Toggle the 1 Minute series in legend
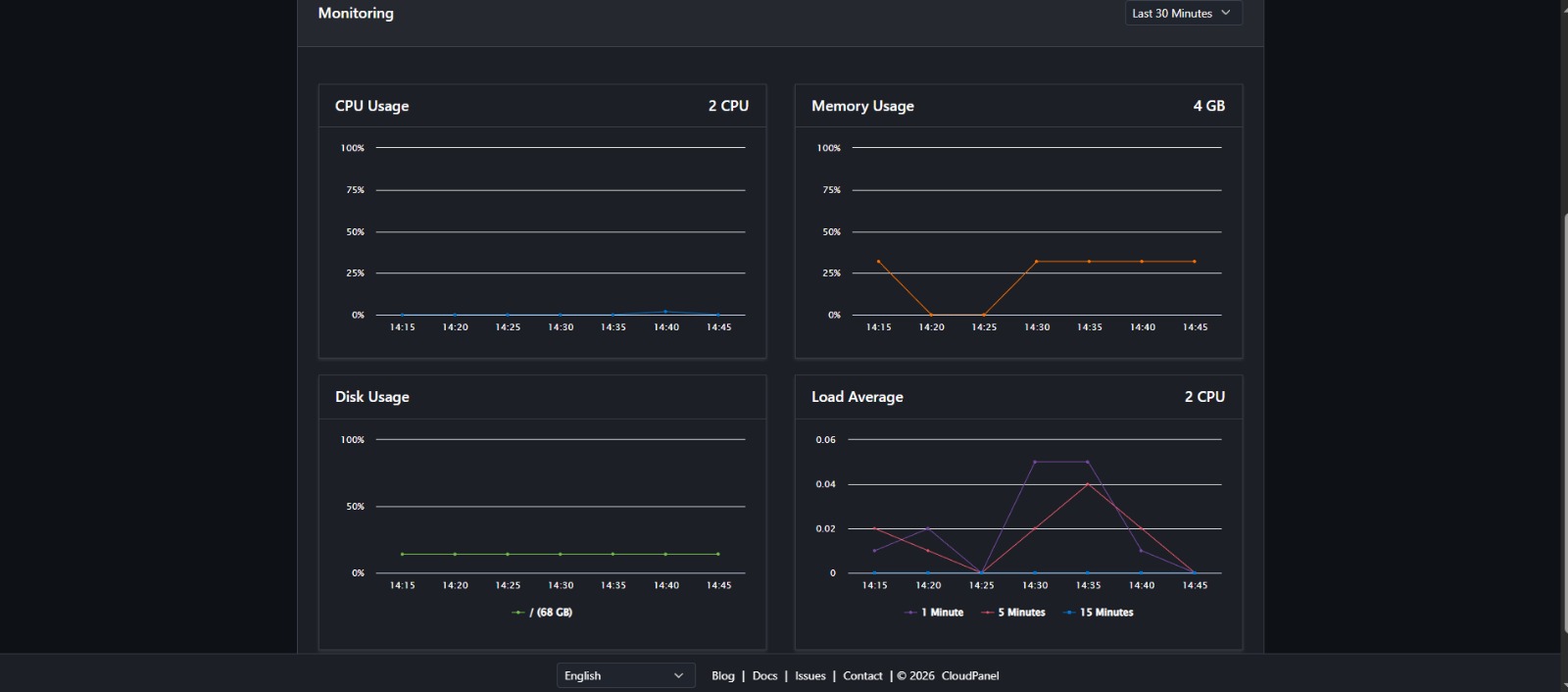This screenshot has width=1568, height=692. 936,613
